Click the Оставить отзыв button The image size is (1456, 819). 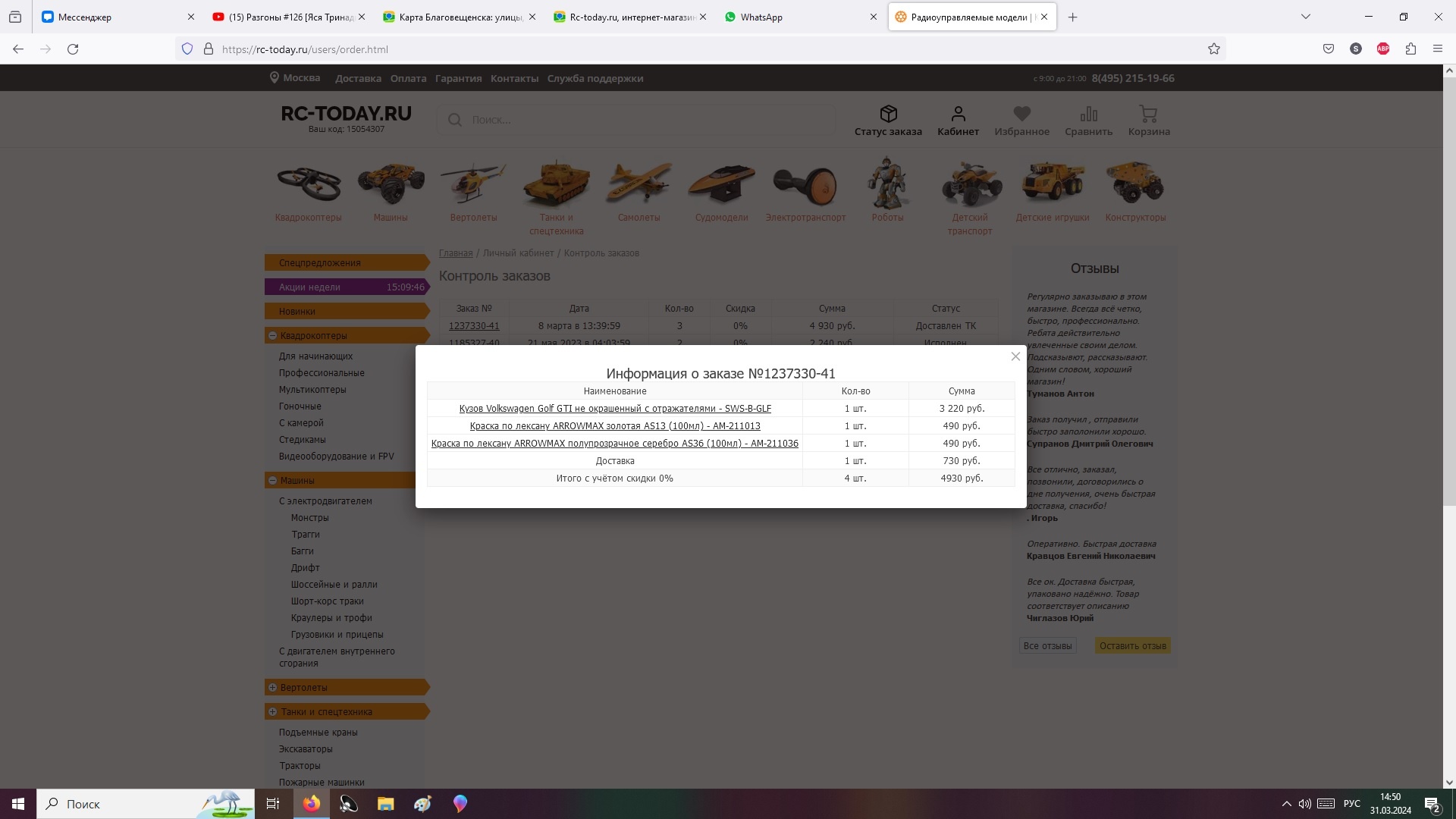[x=1133, y=646]
